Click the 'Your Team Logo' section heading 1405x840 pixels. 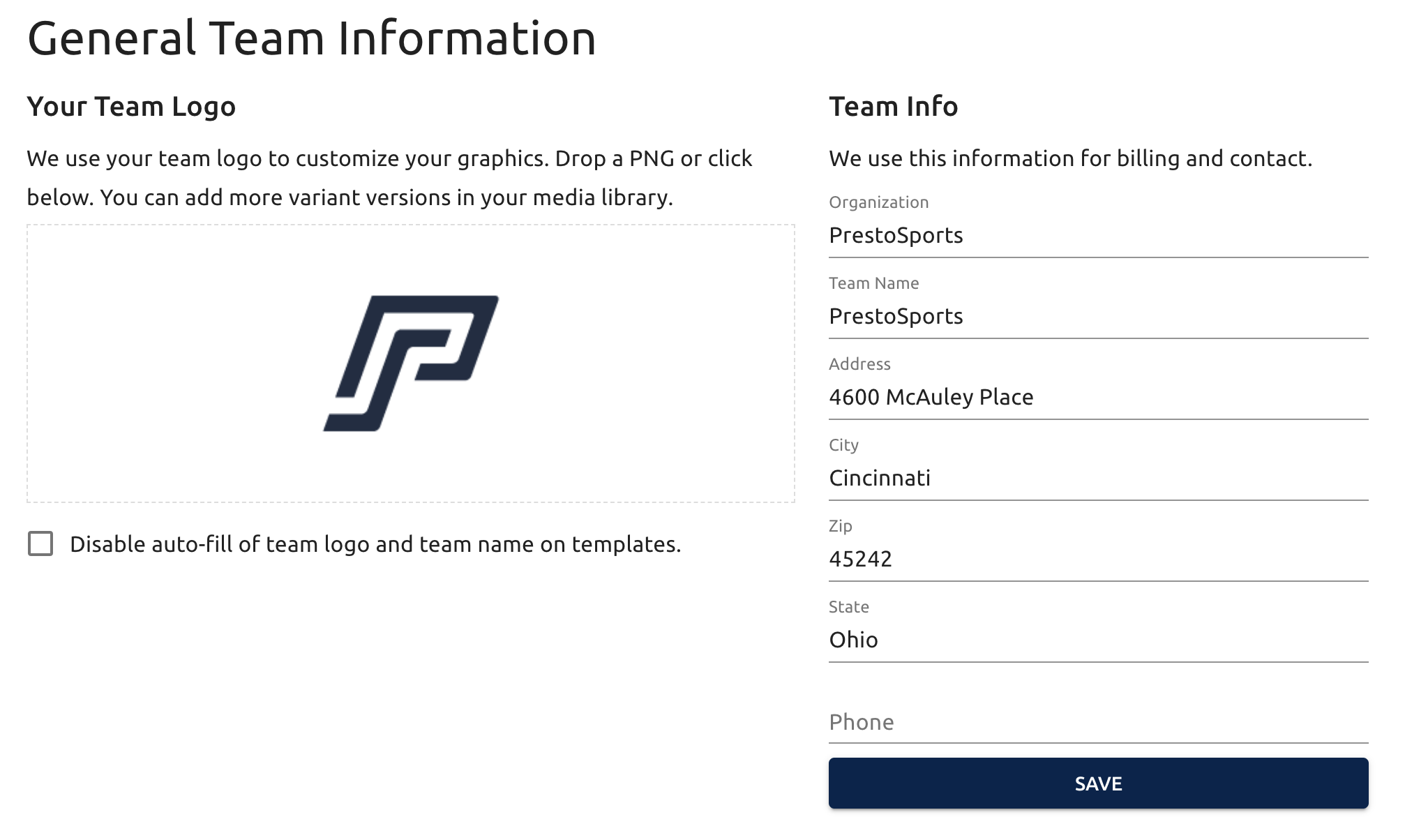(x=131, y=107)
